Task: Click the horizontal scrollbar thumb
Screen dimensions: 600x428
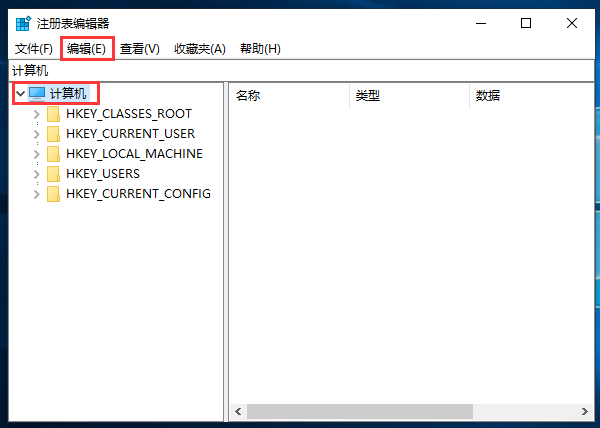Action: tap(360, 412)
